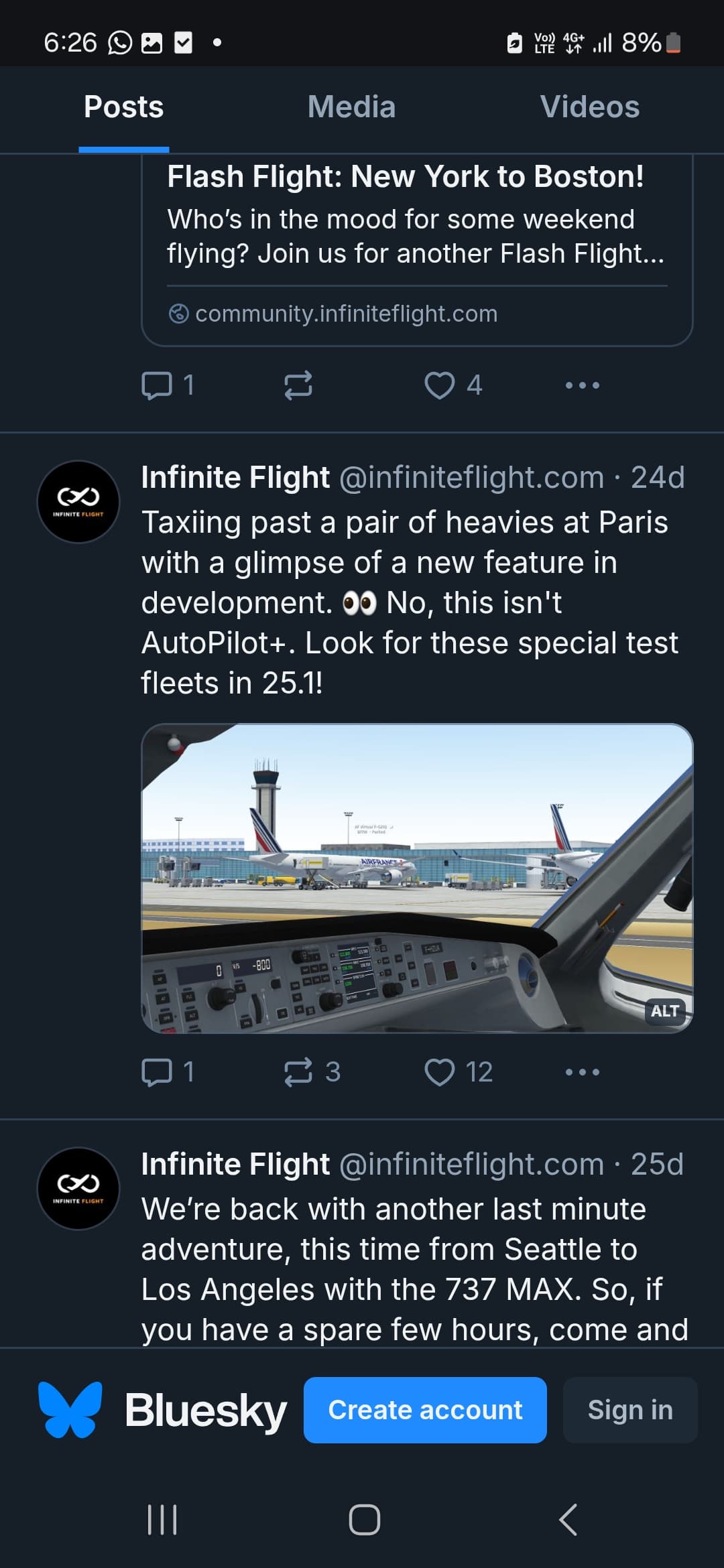Tap the Bluesky butterfly logo
The image size is (724, 1568).
[x=70, y=1410]
